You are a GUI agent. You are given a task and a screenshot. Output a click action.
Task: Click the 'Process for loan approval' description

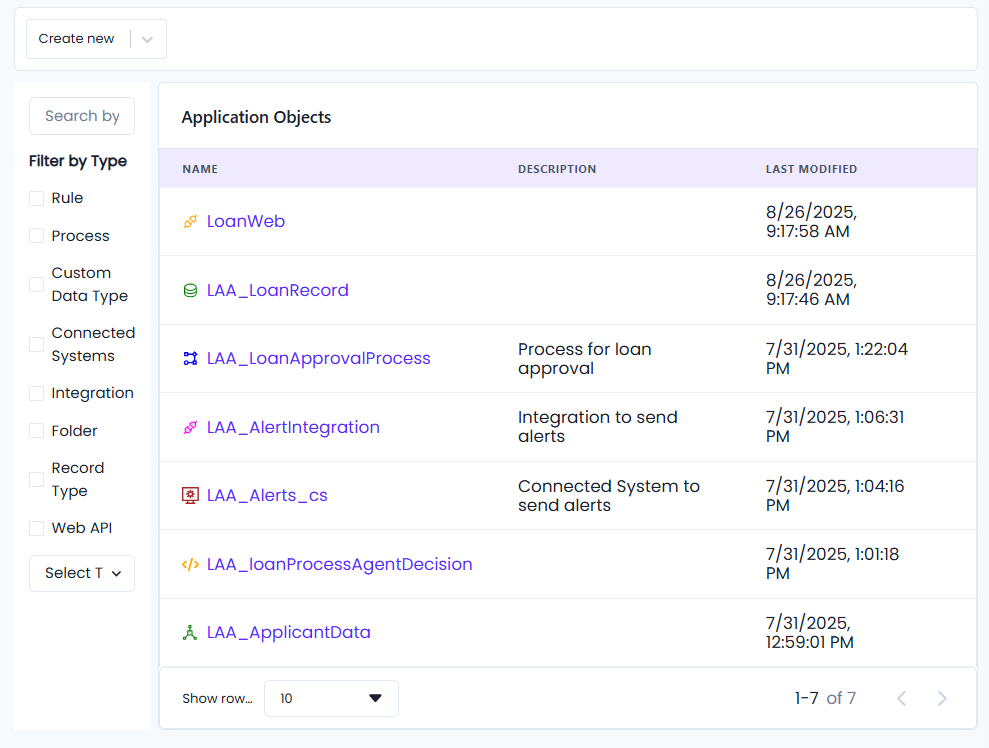(585, 358)
